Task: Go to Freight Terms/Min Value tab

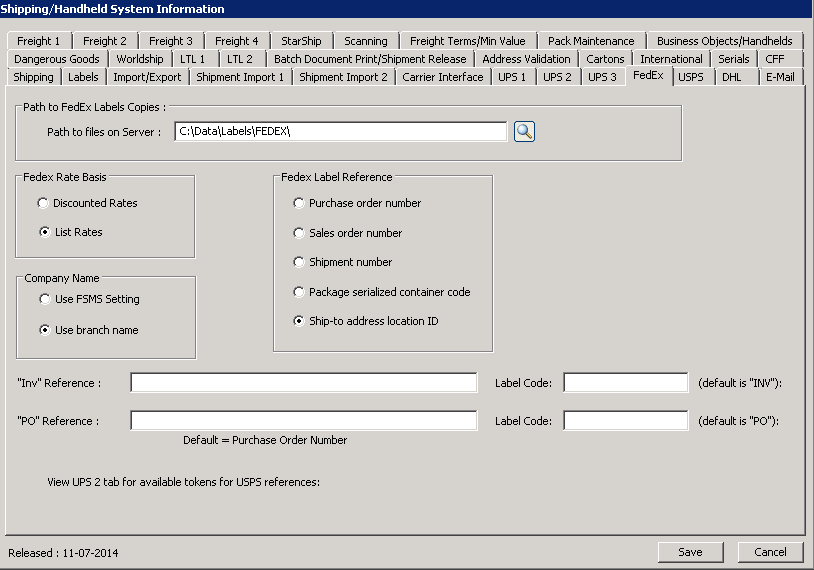Action: pyautogui.click(x=467, y=41)
